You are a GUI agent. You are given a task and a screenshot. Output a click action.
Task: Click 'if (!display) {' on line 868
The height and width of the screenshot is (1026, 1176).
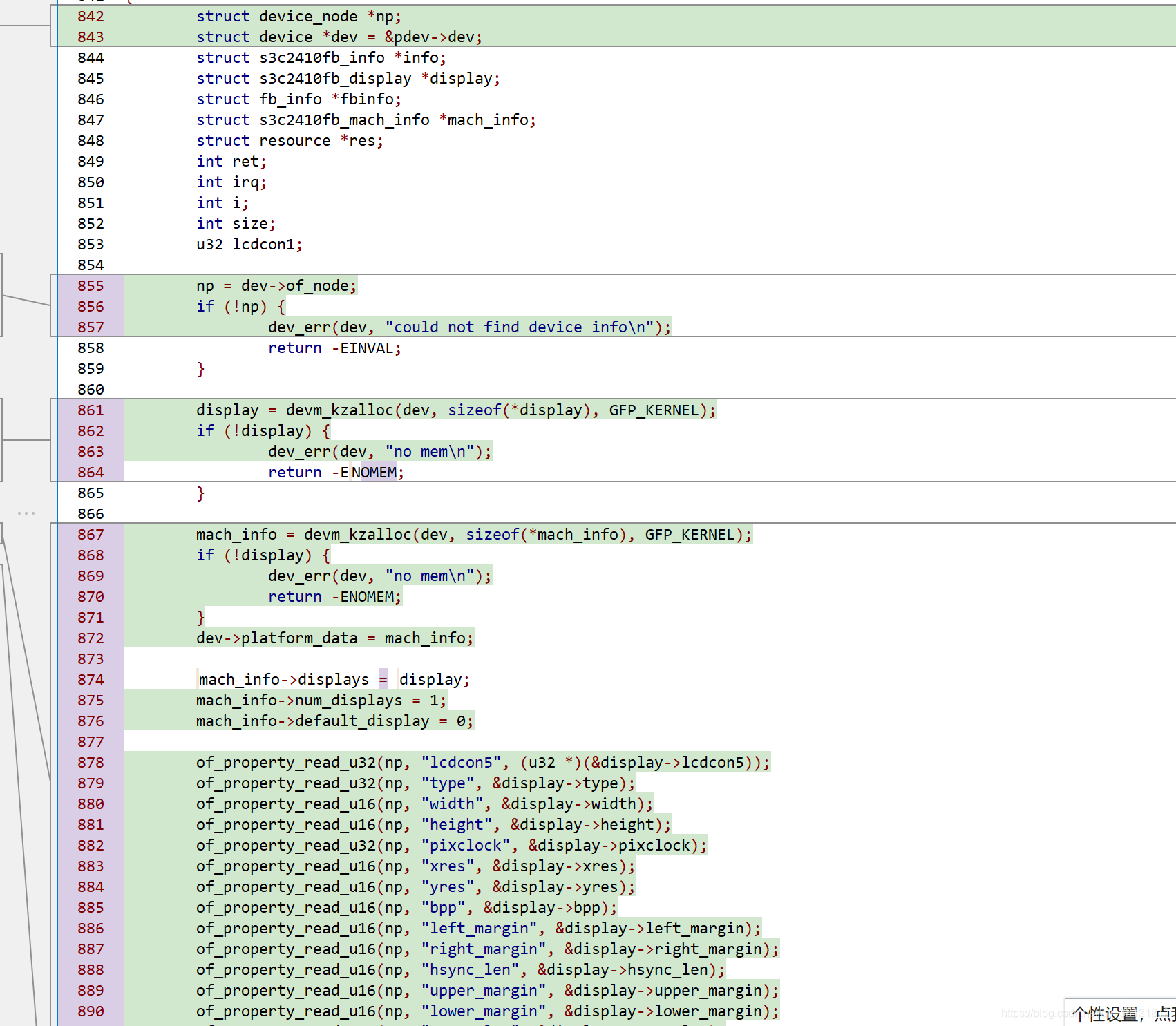click(x=263, y=555)
